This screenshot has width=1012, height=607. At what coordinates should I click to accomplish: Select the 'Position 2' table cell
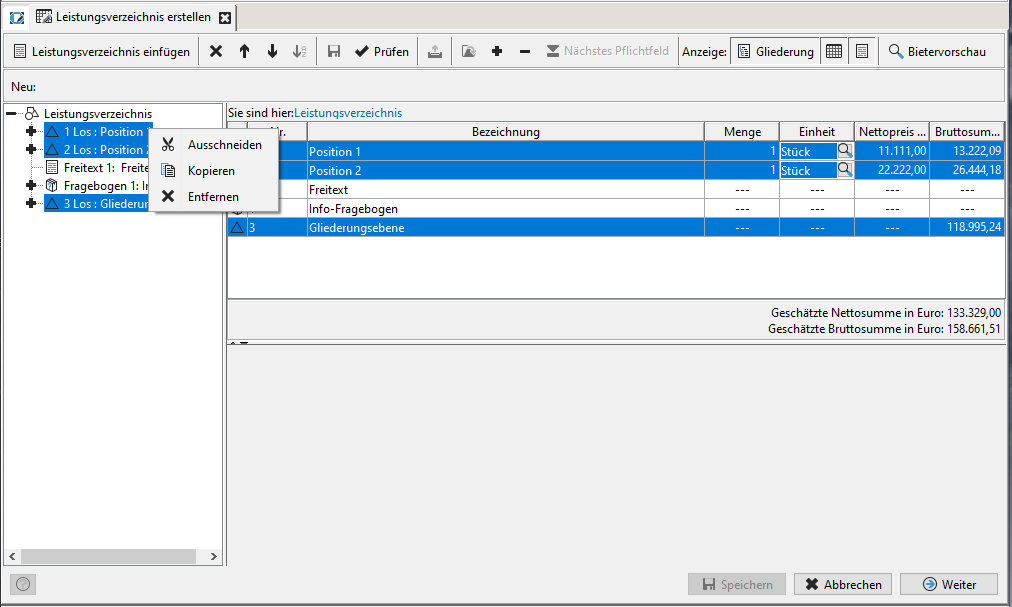(505, 170)
